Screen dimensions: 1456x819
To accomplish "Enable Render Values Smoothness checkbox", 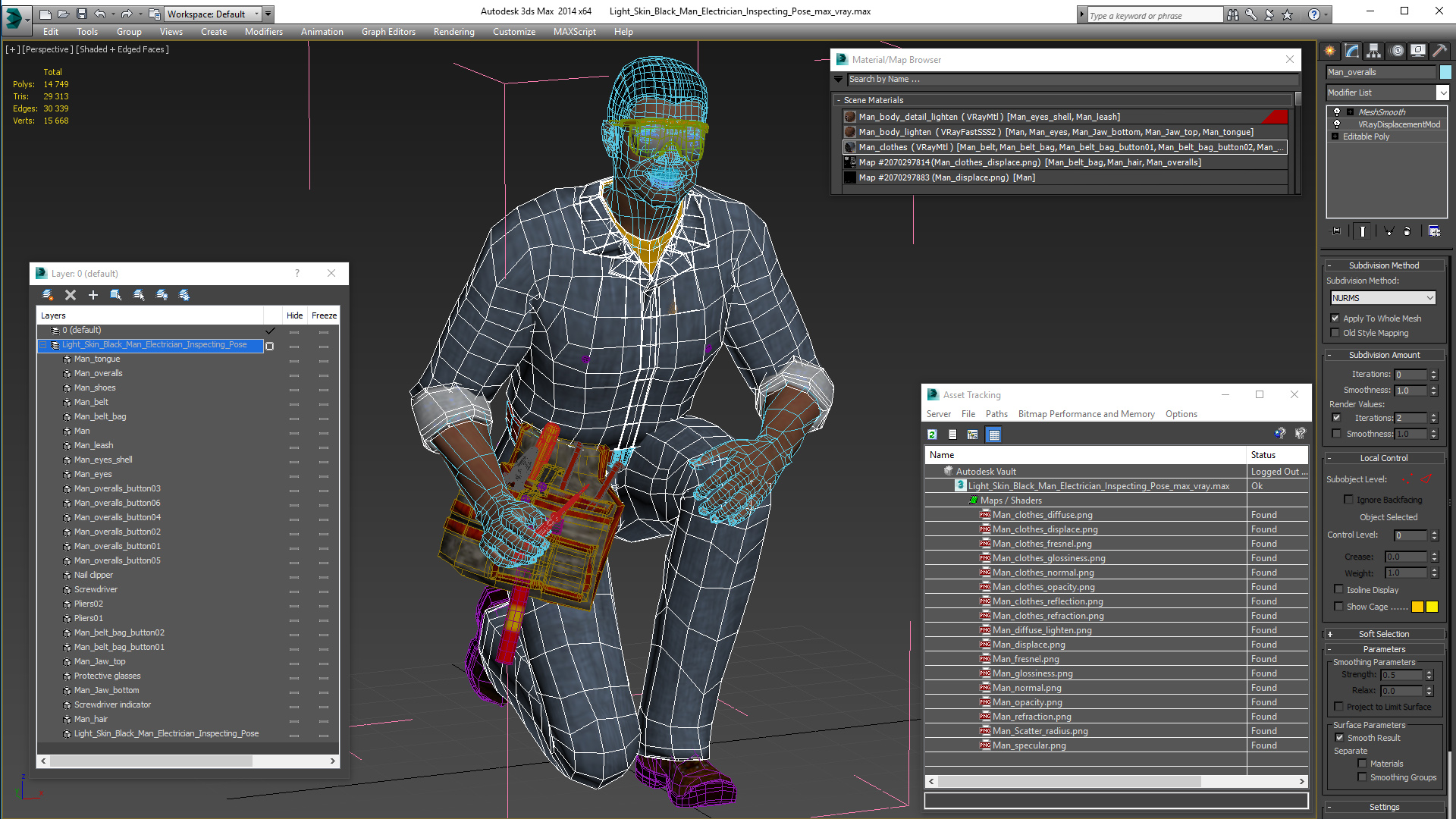I will 1337,434.
